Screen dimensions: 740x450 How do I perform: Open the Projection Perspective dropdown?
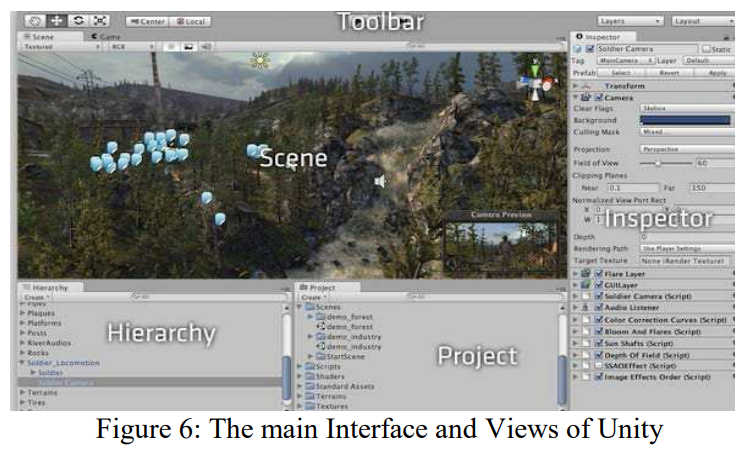point(687,149)
